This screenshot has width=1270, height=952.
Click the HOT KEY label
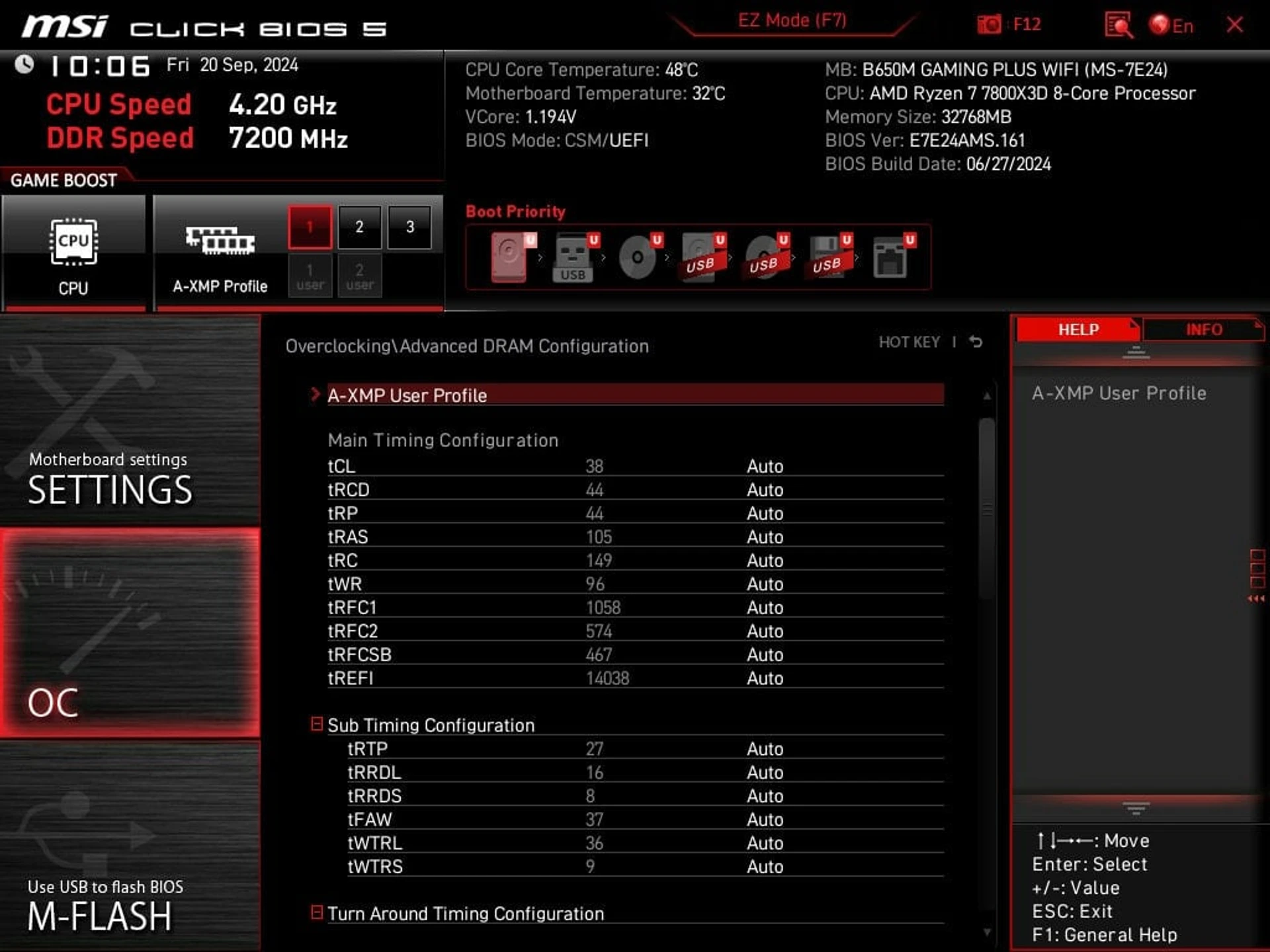pyautogui.click(x=909, y=342)
